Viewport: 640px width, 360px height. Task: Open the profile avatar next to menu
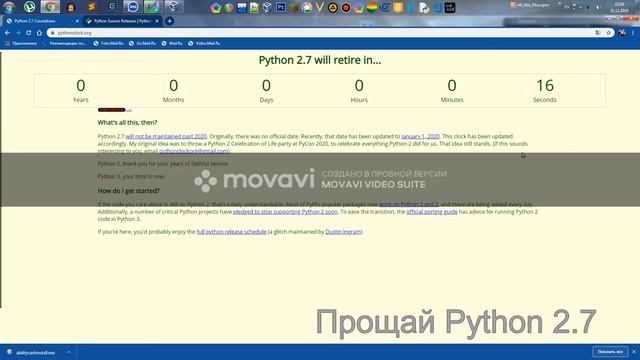click(x=622, y=33)
